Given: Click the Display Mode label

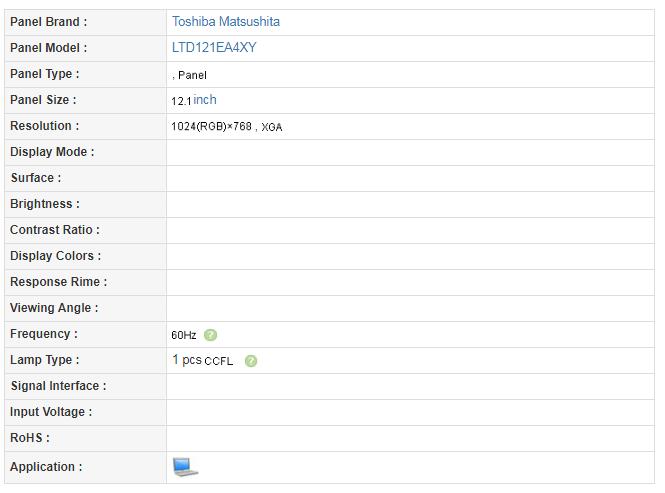Looking at the screenshot, I should pyautogui.click(x=52, y=152).
